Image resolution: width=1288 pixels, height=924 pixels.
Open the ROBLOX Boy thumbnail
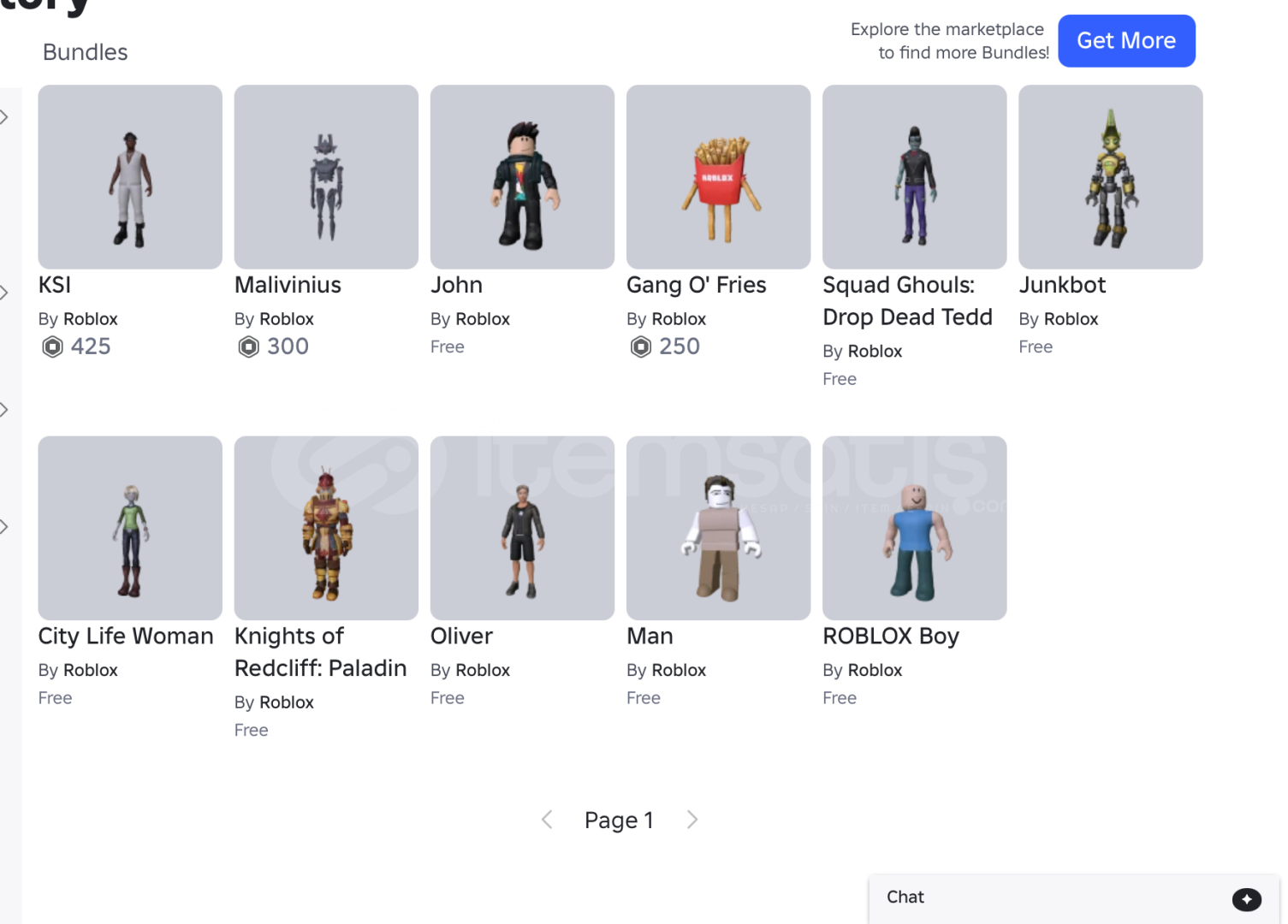pos(914,528)
